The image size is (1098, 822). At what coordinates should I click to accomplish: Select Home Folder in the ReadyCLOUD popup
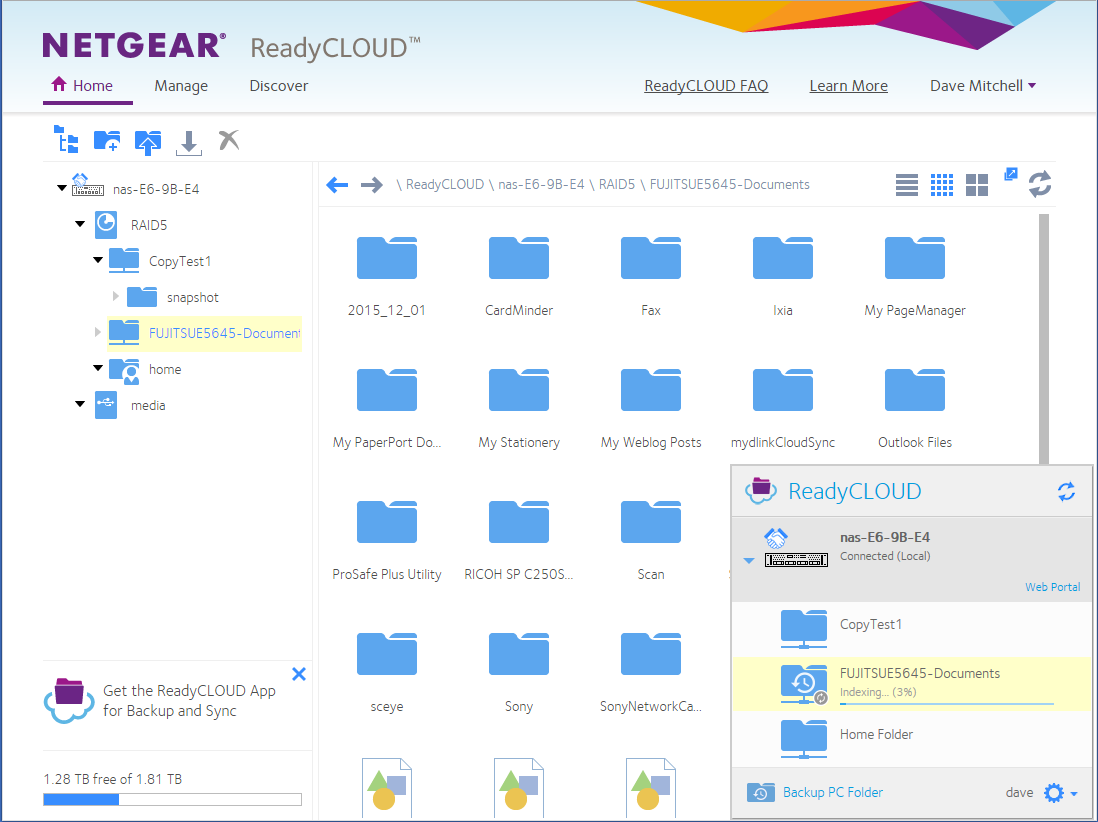[912, 739]
